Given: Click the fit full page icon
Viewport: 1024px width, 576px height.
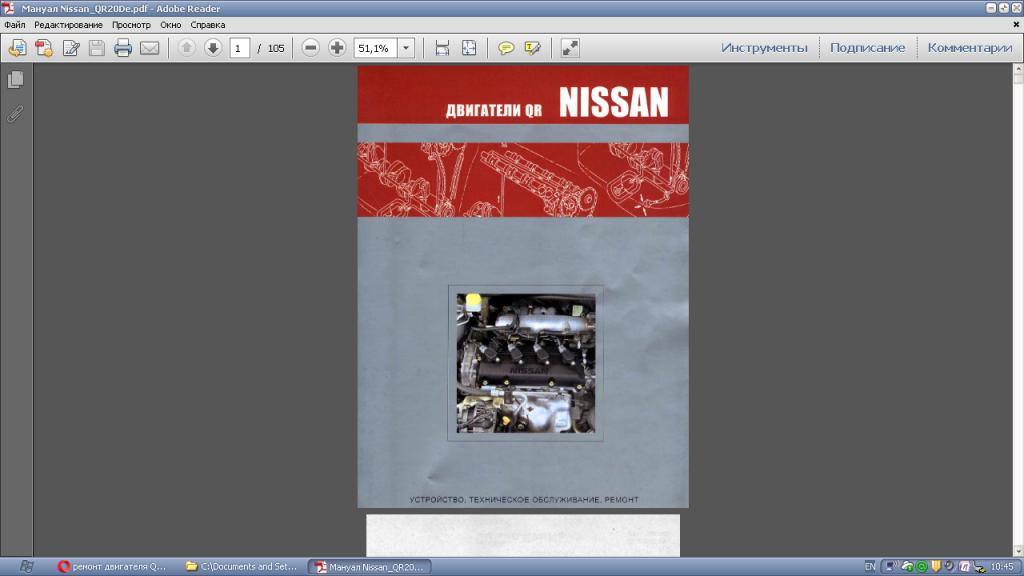Looking at the screenshot, I should point(469,48).
